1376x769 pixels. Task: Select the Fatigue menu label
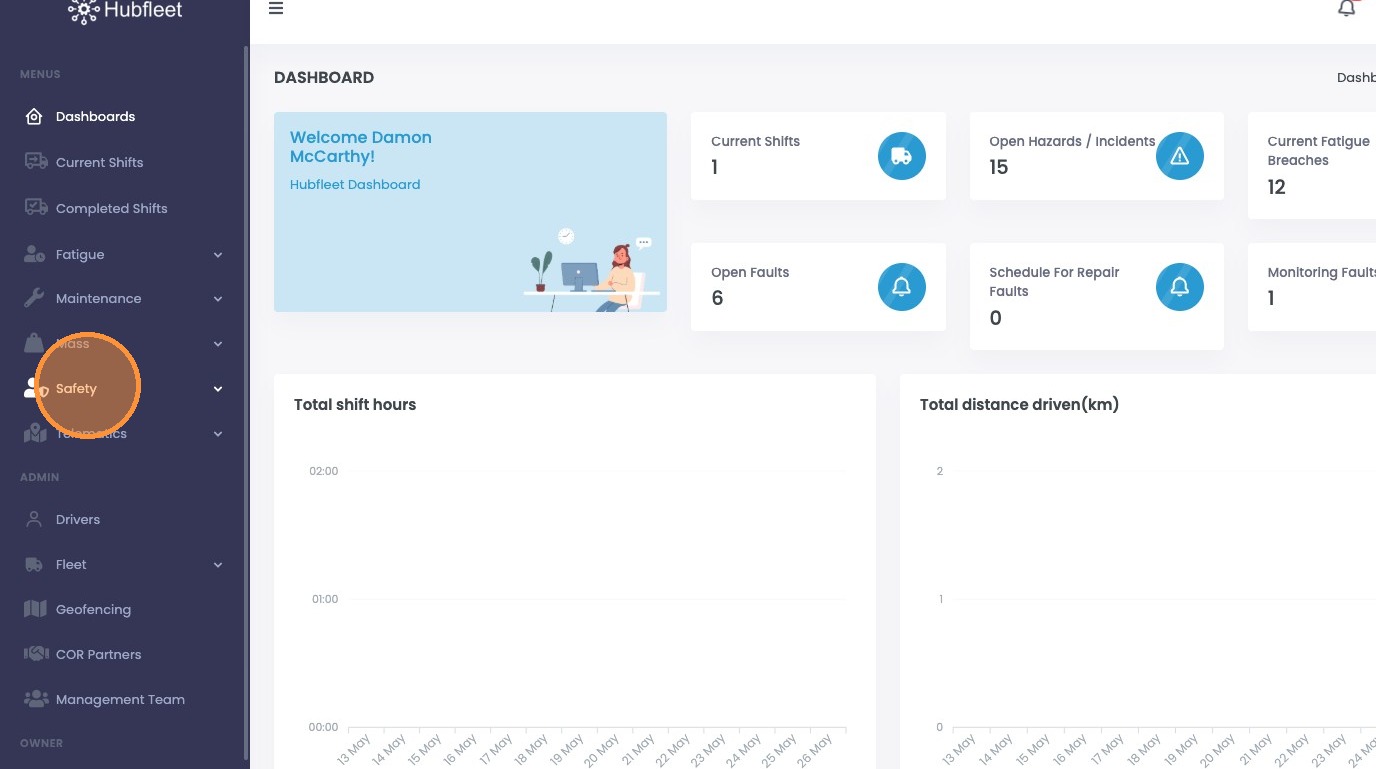80,255
